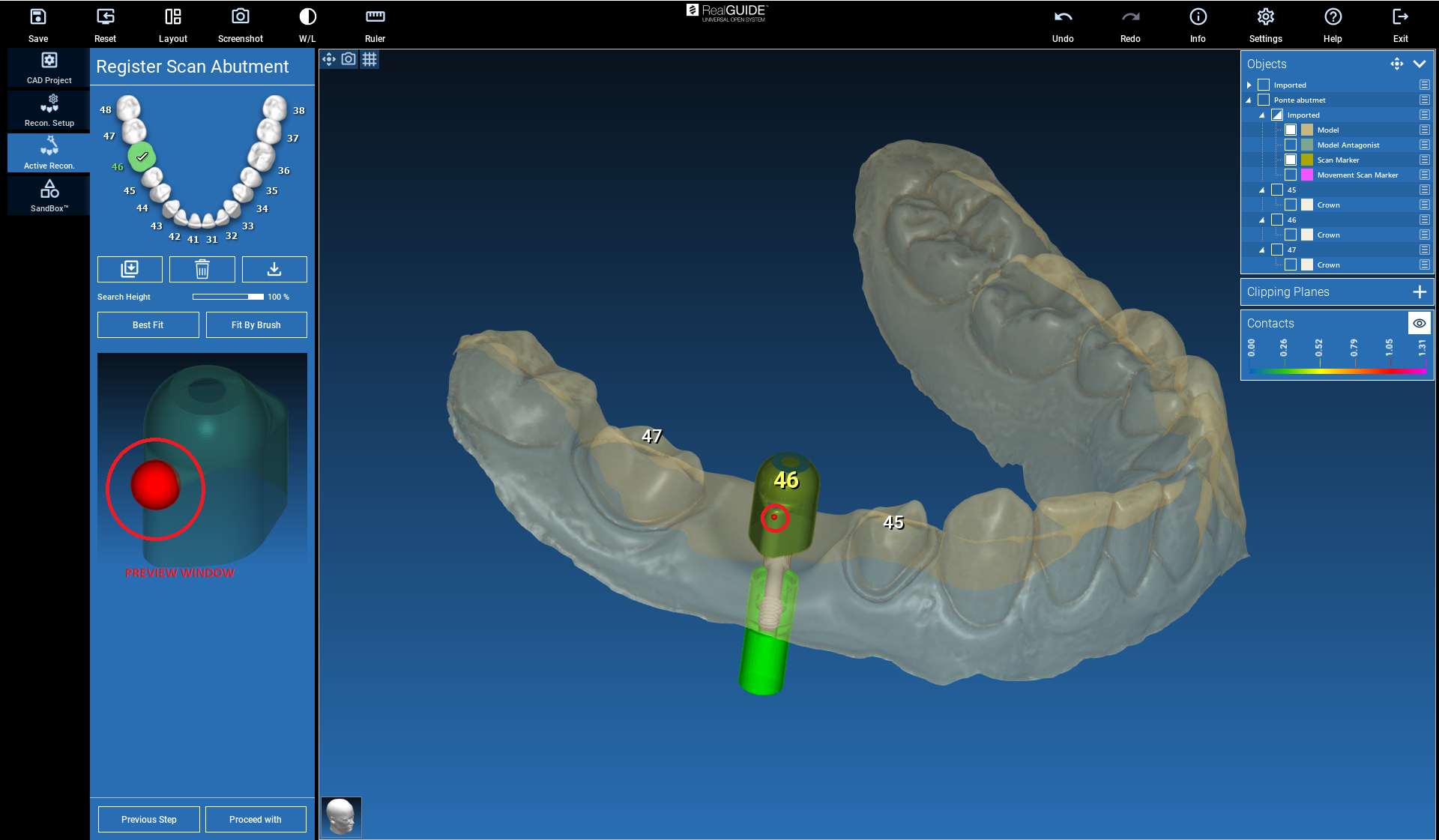The image size is (1439, 840).
Task: Toggle the Model Antagonist checkbox
Action: (x=1291, y=145)
